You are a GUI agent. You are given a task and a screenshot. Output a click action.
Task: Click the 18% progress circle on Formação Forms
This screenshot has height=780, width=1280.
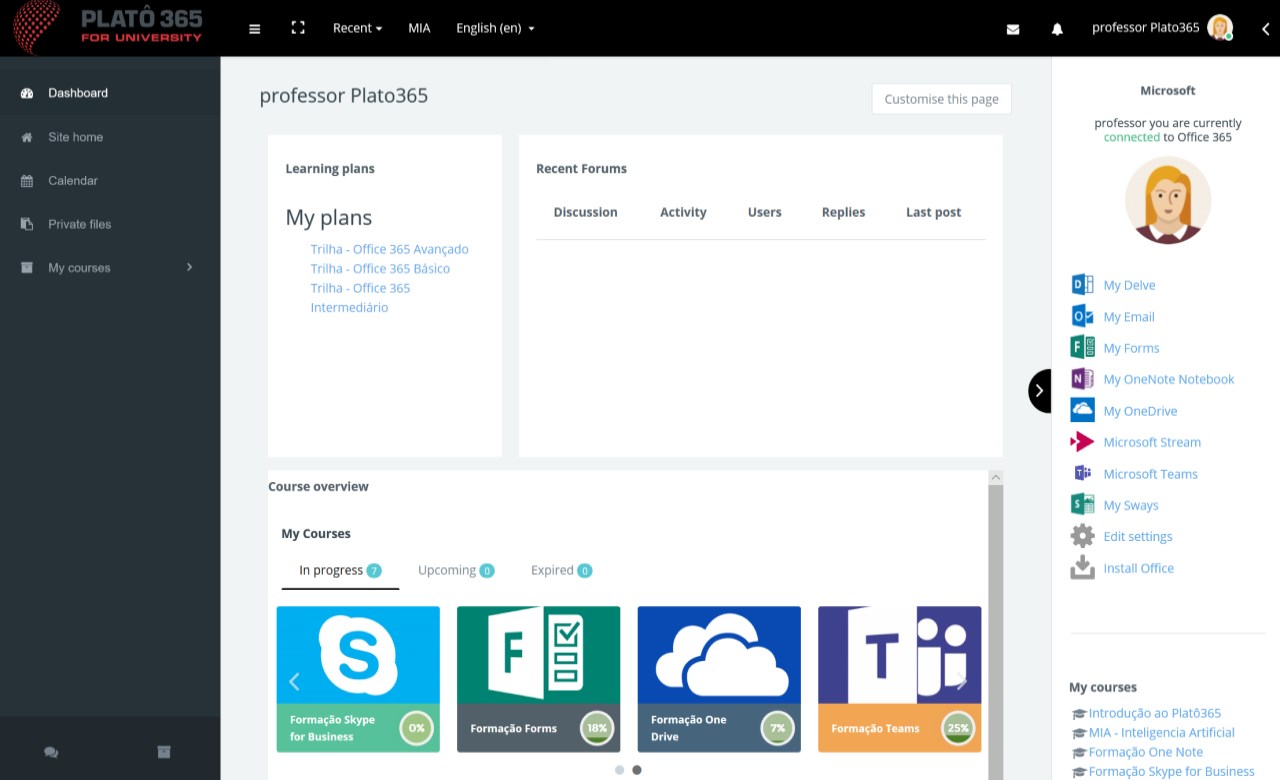[x=597, y=728]
